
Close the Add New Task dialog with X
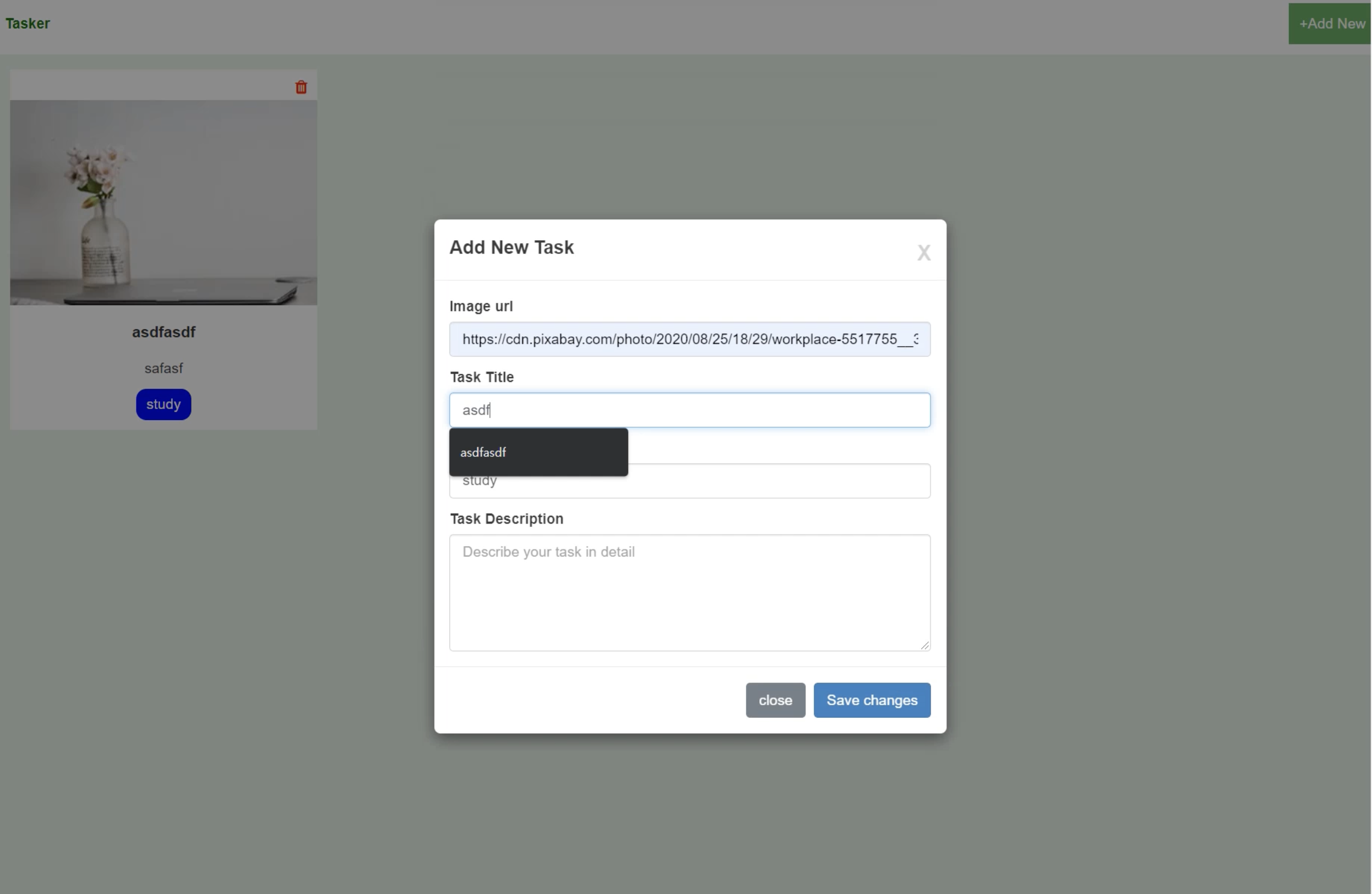(923, 253)
